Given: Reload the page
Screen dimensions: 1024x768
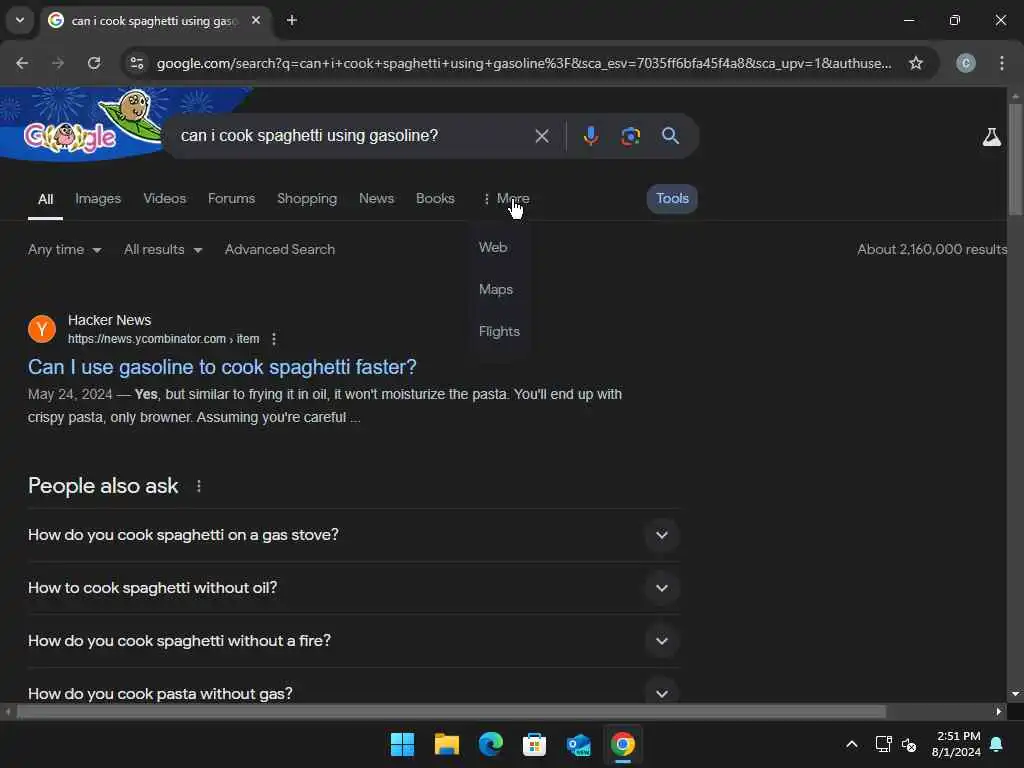Looking at the screenshot, I should pyautogui.click(x=94, y=63).
